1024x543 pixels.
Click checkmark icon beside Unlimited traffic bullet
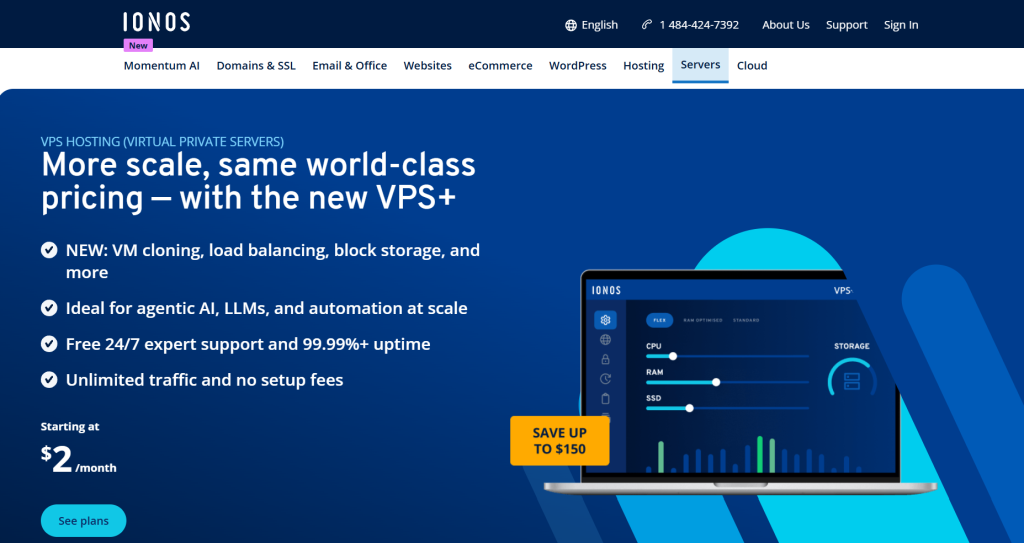click(49, 380)
